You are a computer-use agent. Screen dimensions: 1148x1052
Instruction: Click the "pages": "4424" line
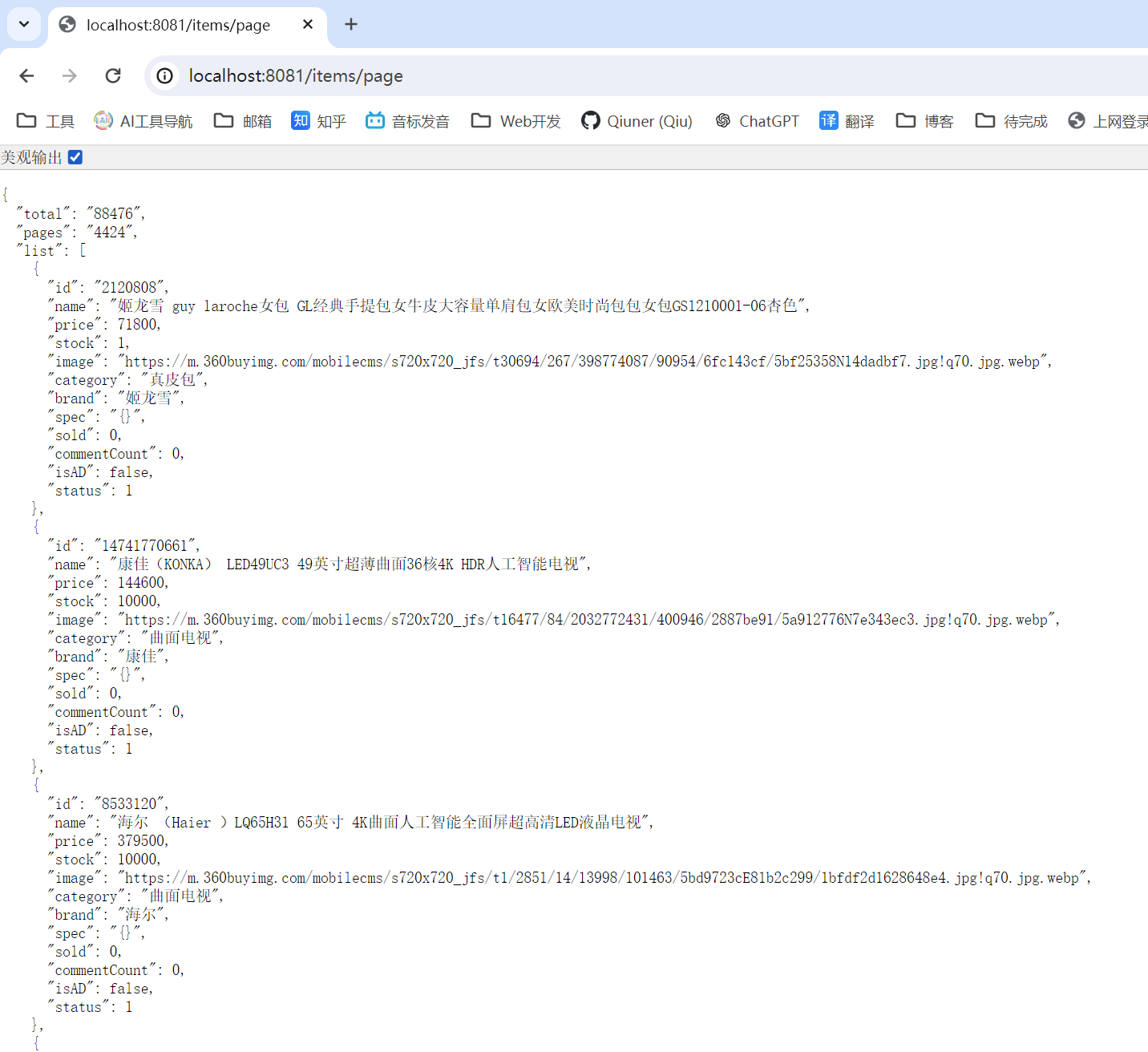[x=77, y=232]
